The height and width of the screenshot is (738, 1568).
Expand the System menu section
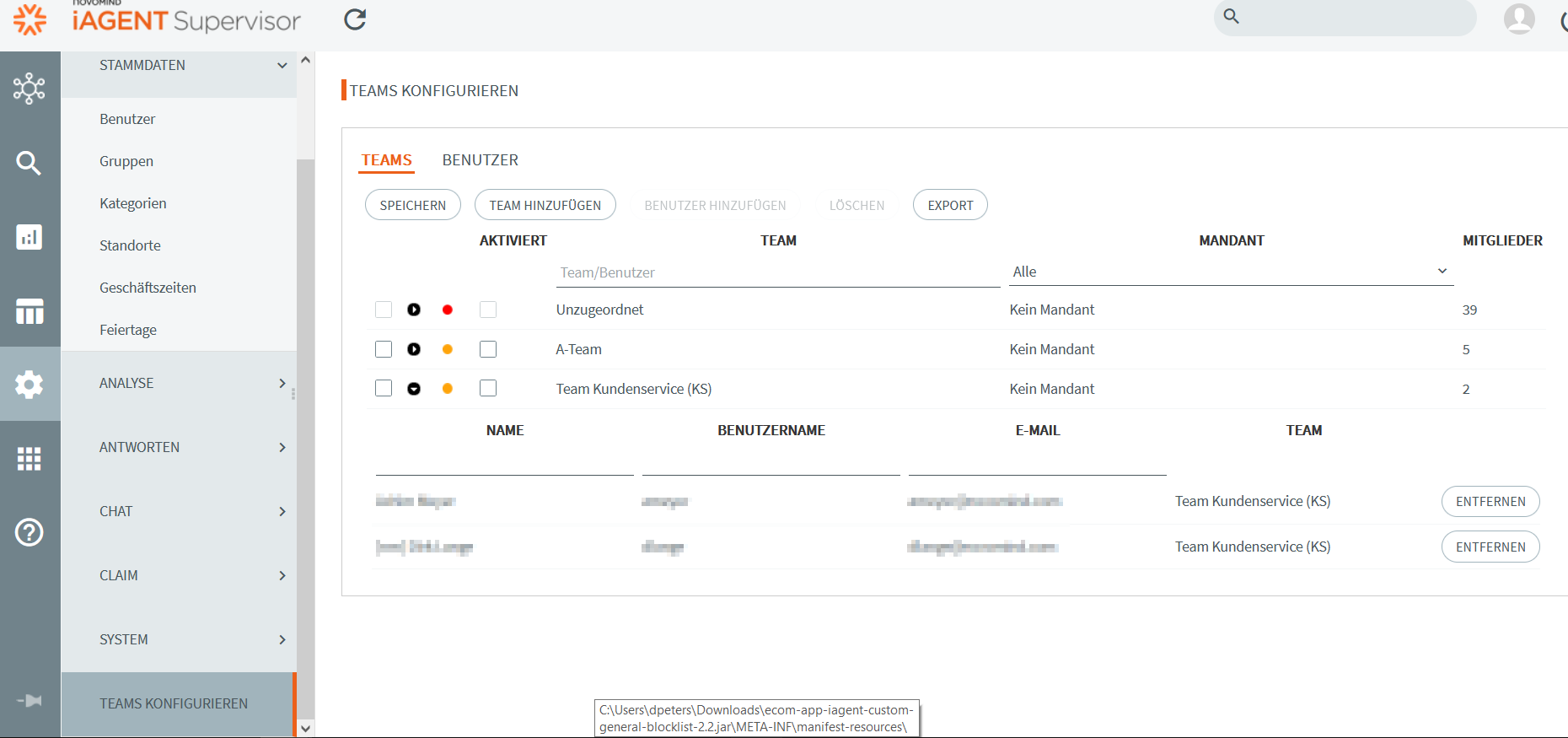click(179, 639)
